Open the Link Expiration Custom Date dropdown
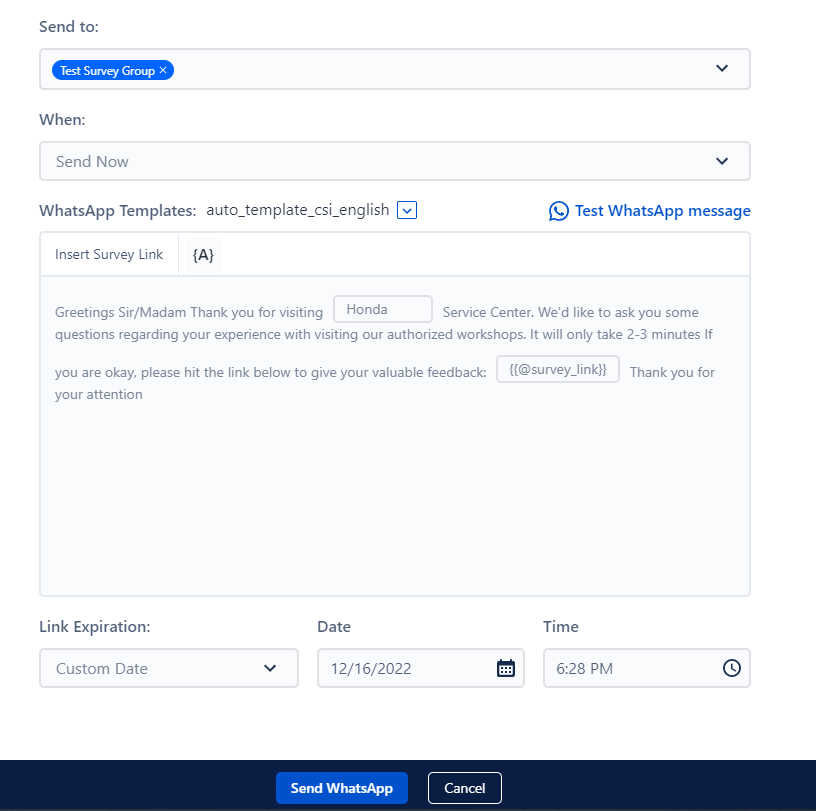 pos(168,668)
